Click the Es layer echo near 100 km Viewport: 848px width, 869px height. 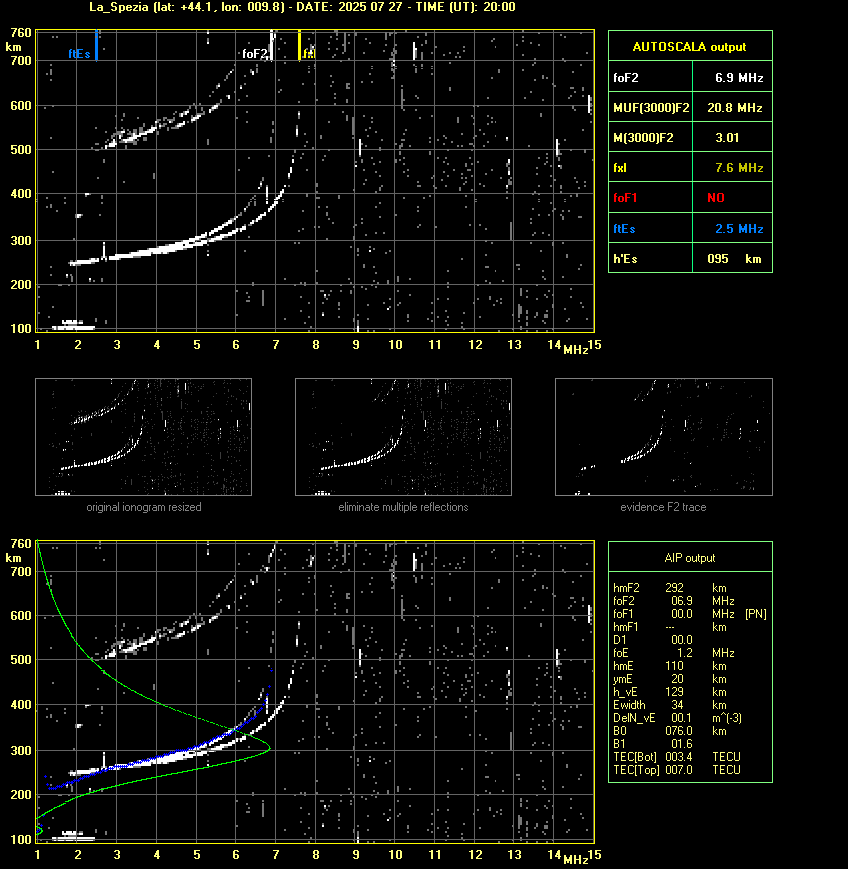coord(74,325)
